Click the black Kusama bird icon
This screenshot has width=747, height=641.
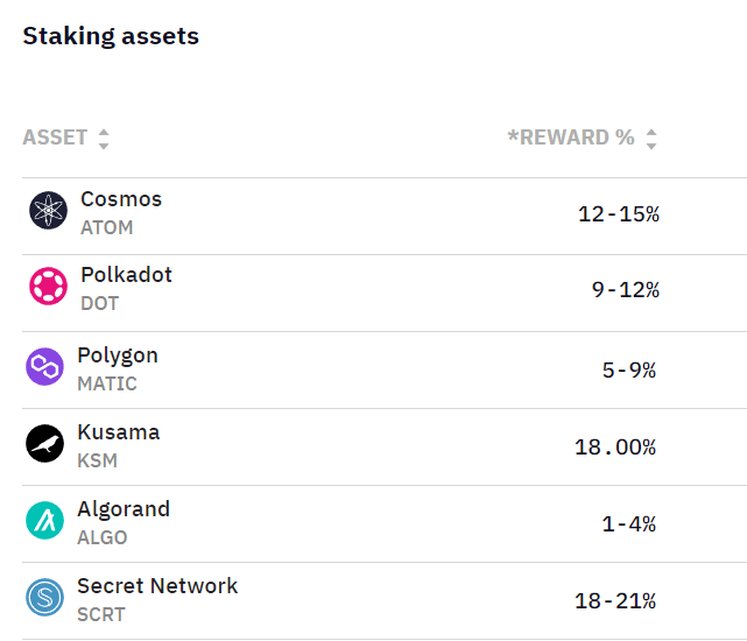[45, 443]
